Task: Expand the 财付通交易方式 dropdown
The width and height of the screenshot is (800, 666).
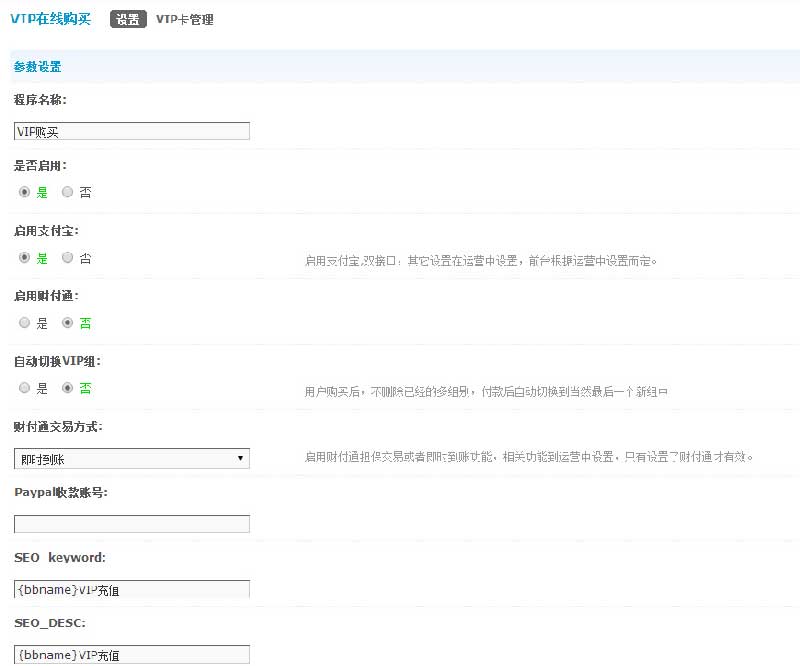Action: click(x=131, y=458)
